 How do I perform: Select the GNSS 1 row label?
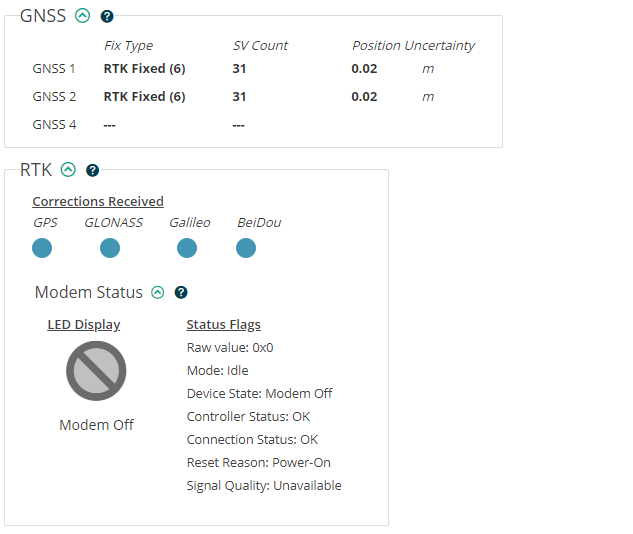coord(54,69)
